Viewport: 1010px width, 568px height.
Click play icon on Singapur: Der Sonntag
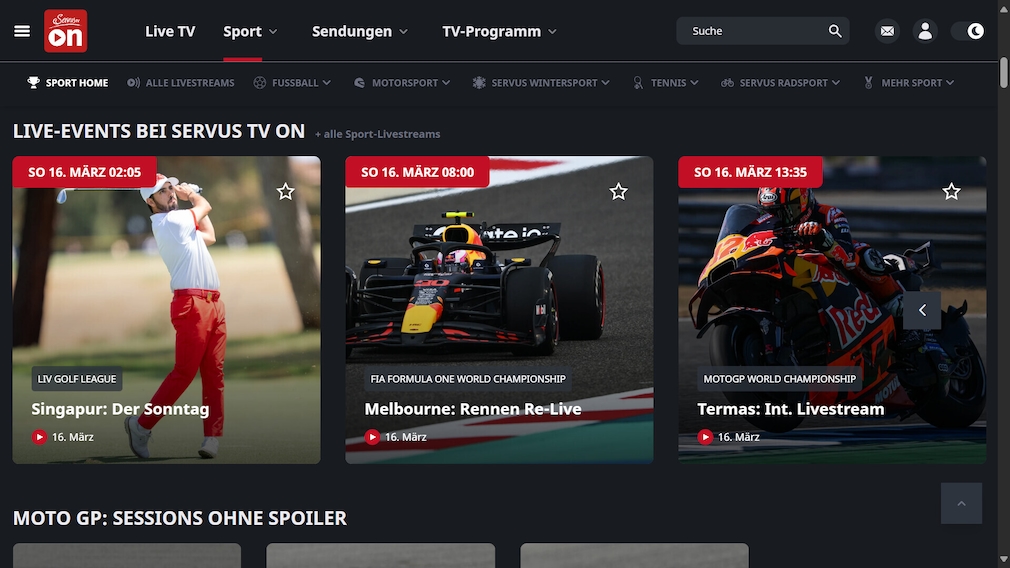pyautogui.click(x=39, y=437)
